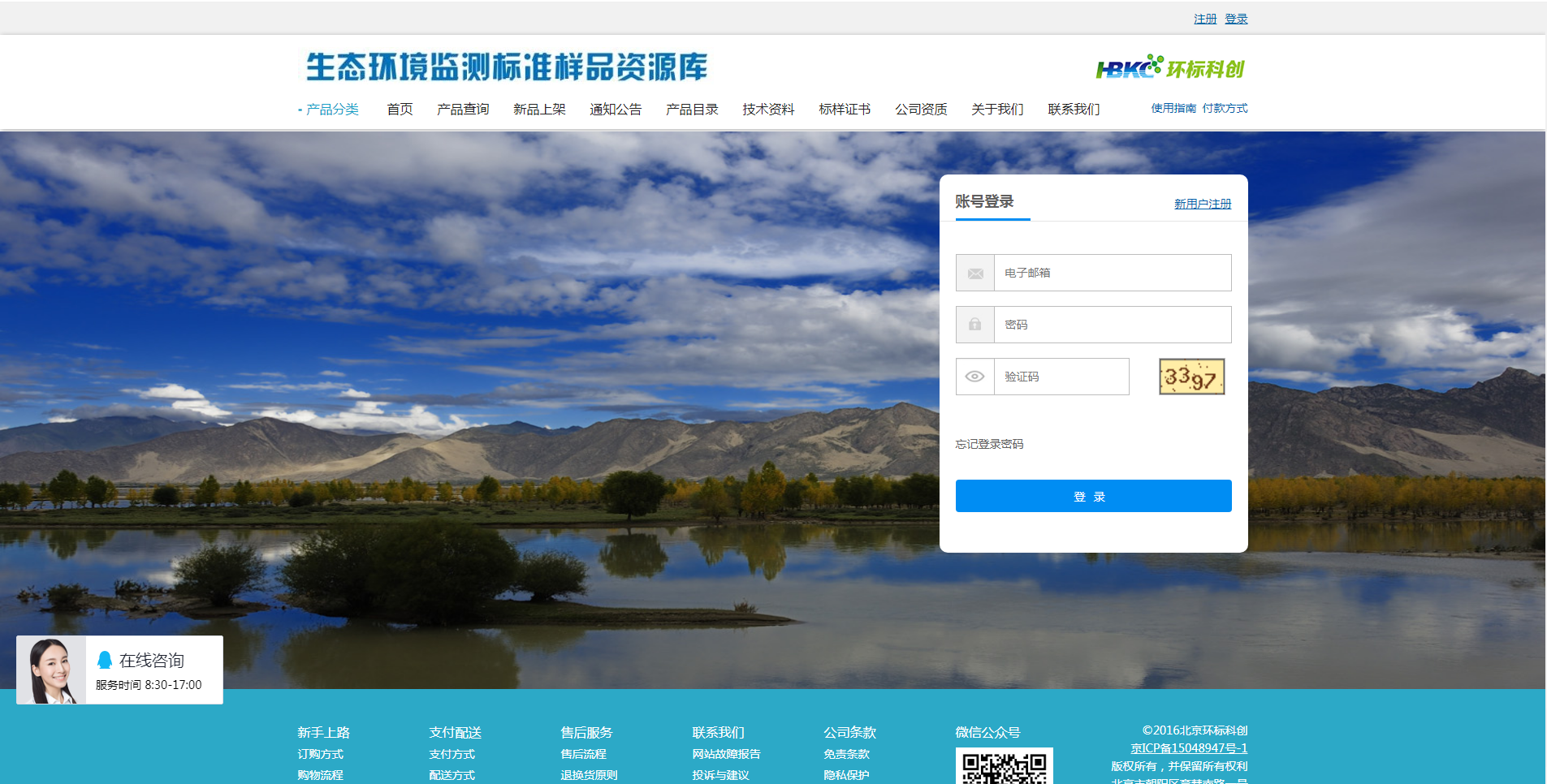Click the 验证码 captcha input box
Viewport: 1547px width, 784px height.
[x=1061, y=377]
